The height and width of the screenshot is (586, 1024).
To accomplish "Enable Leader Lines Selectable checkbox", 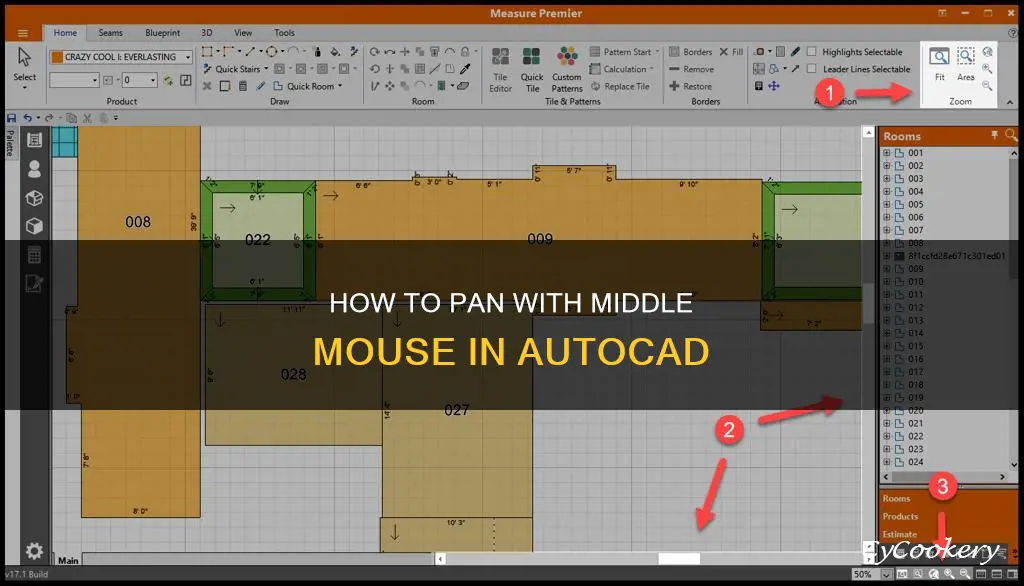I will point(812,69).
